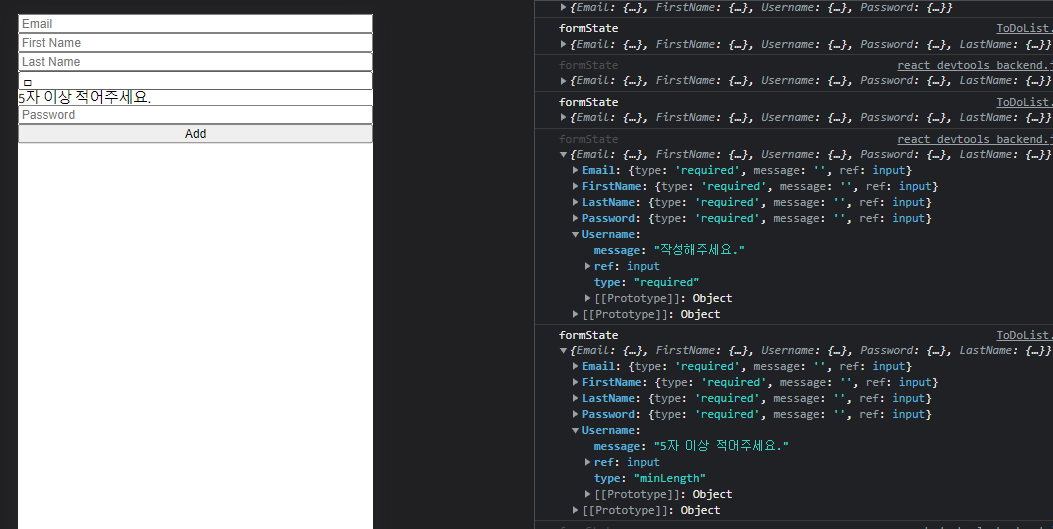Click the formState label heading the minLength log
This screenshot has width=1053, height=529.
(x=588, y=335)
